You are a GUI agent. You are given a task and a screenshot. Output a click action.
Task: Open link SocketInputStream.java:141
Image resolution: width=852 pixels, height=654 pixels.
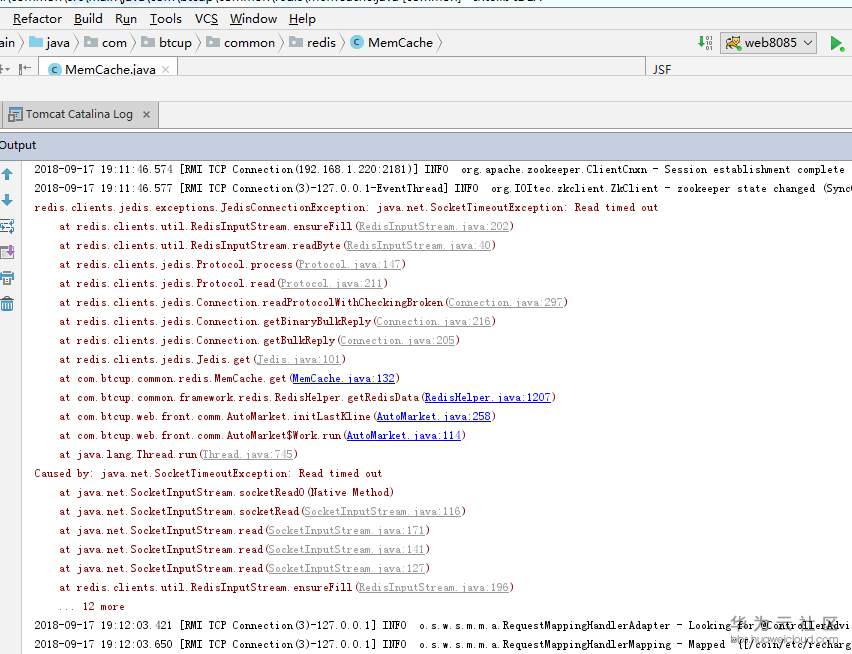click(x=346, y=550)
